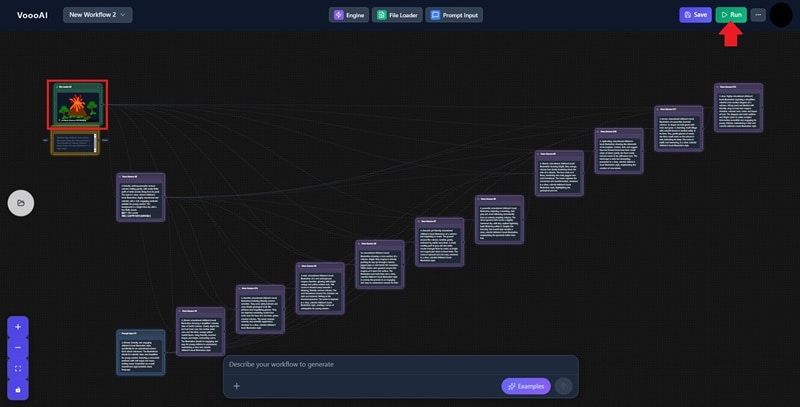Select the standalone purple node beneath the gold node
Image resolution: width=800 pixels, height=407 pixels.
[x=141, y=197]
